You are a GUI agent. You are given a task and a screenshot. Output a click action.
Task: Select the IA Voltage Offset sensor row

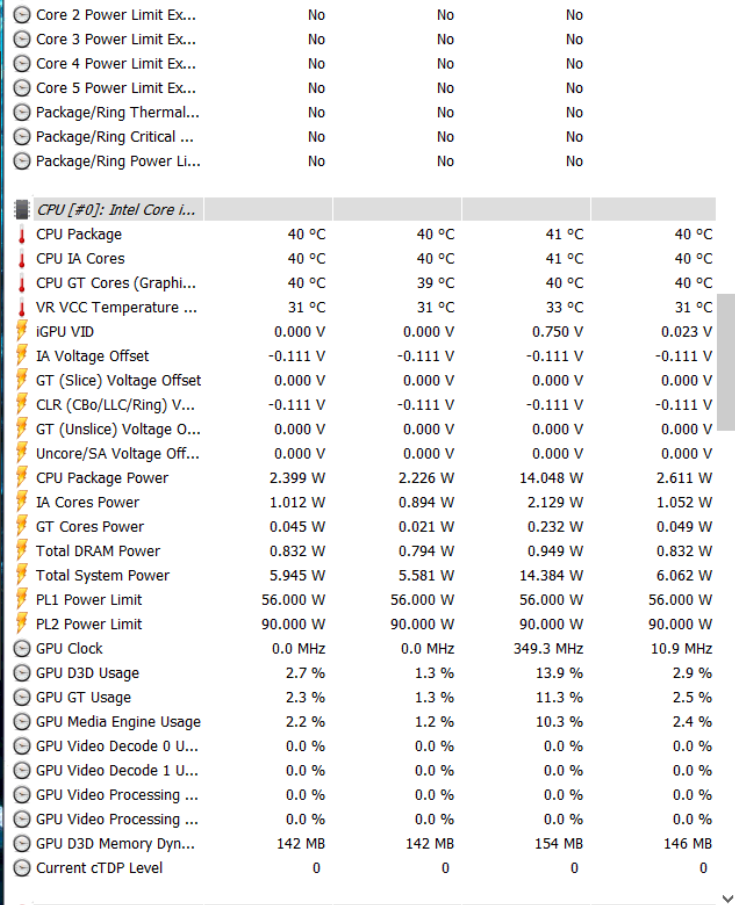coord(92,356)
